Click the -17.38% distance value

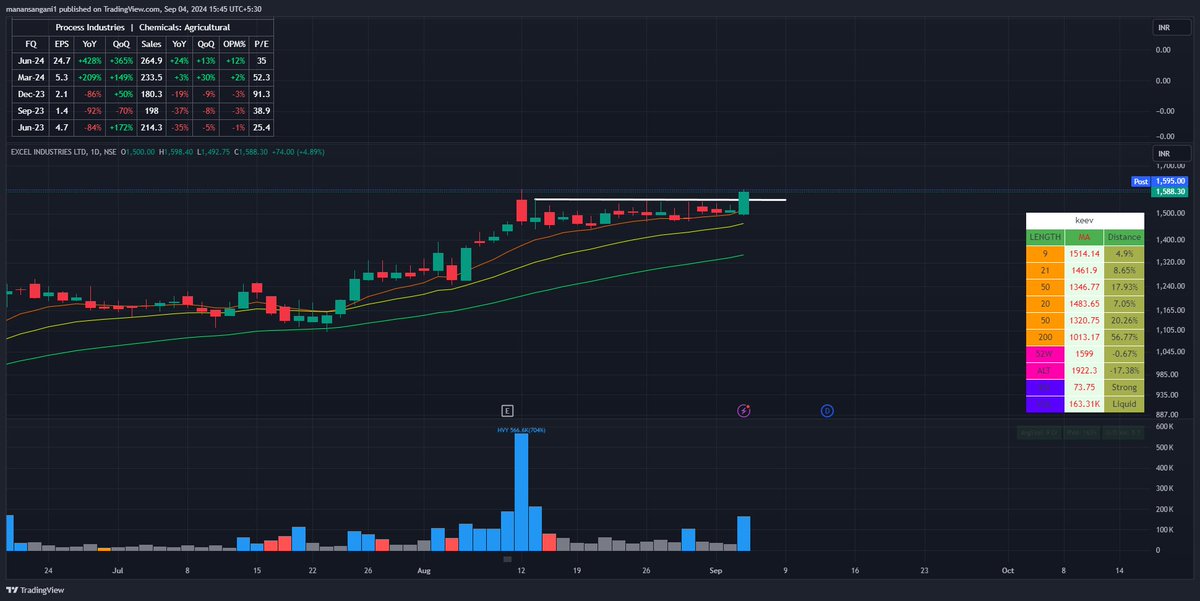point(1124,370)
